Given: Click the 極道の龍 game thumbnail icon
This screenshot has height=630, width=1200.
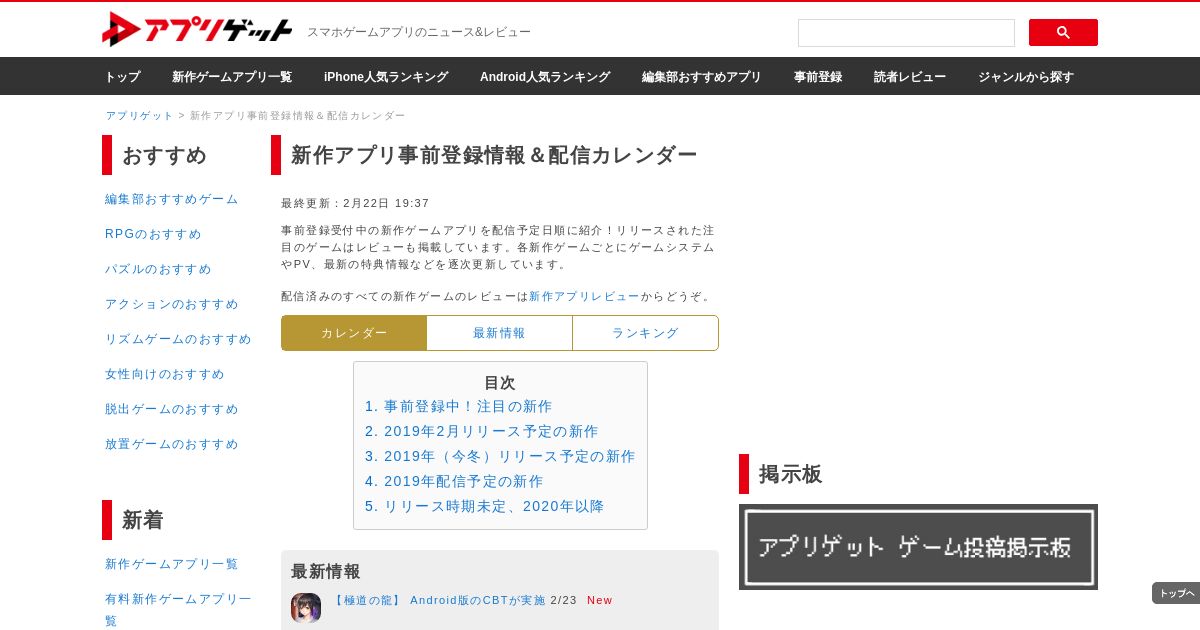Looking at the screenshot, I should tap(306, 608).
